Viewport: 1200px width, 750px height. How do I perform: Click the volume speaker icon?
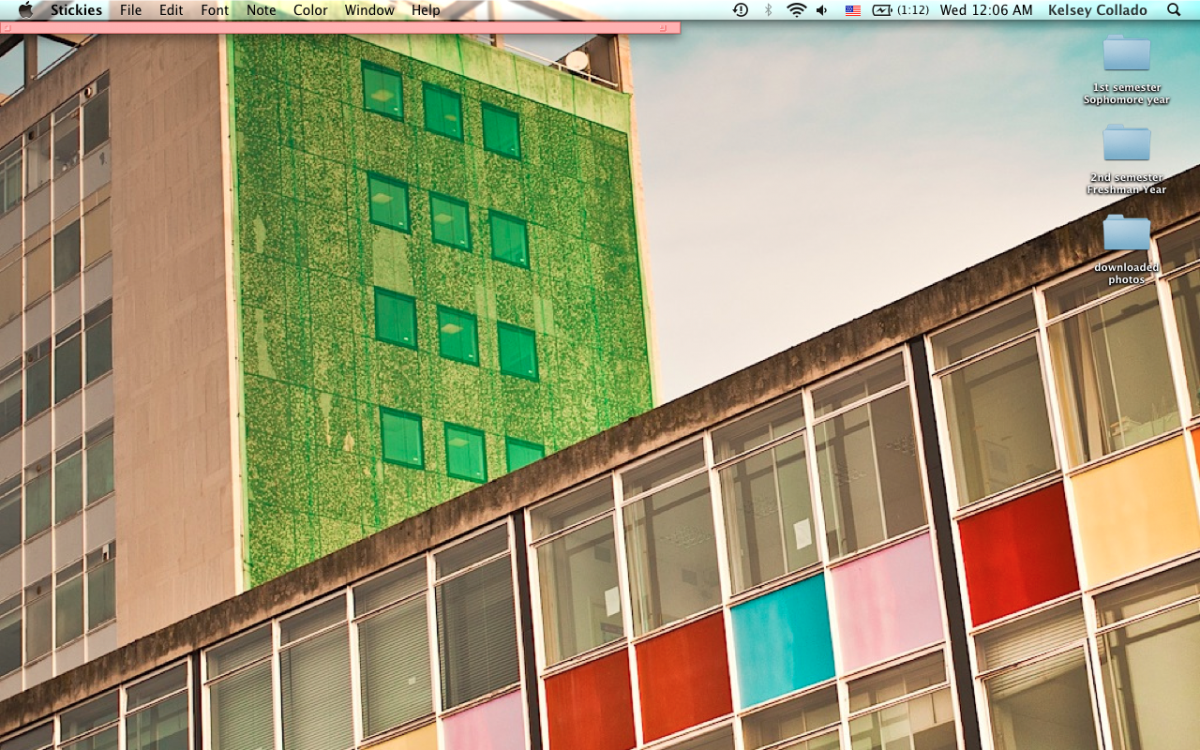click(822, 10)
